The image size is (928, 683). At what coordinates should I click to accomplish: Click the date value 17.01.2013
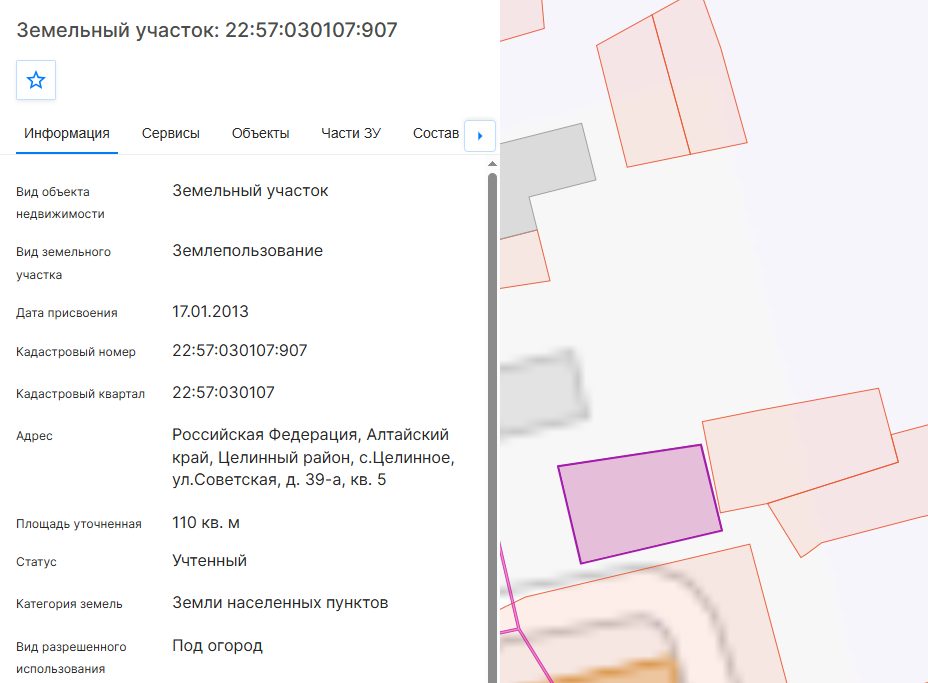210,311
